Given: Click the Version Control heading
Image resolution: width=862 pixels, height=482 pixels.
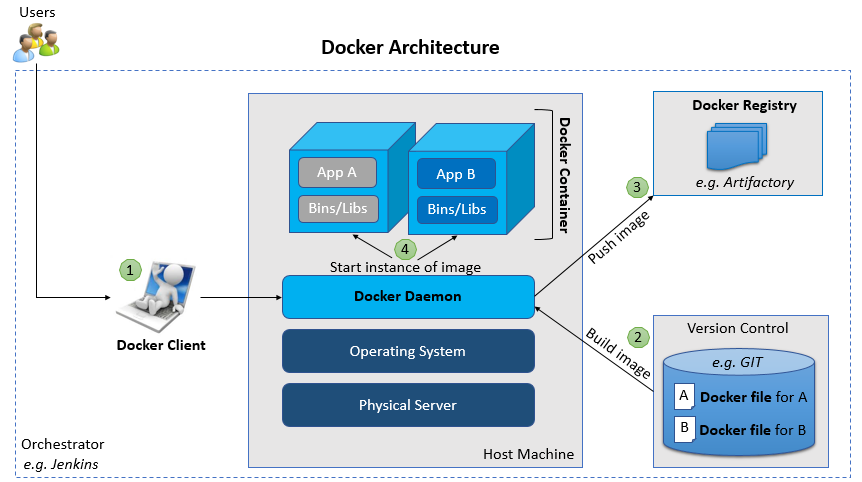Looking at the screenshot, I should point(738,328).
